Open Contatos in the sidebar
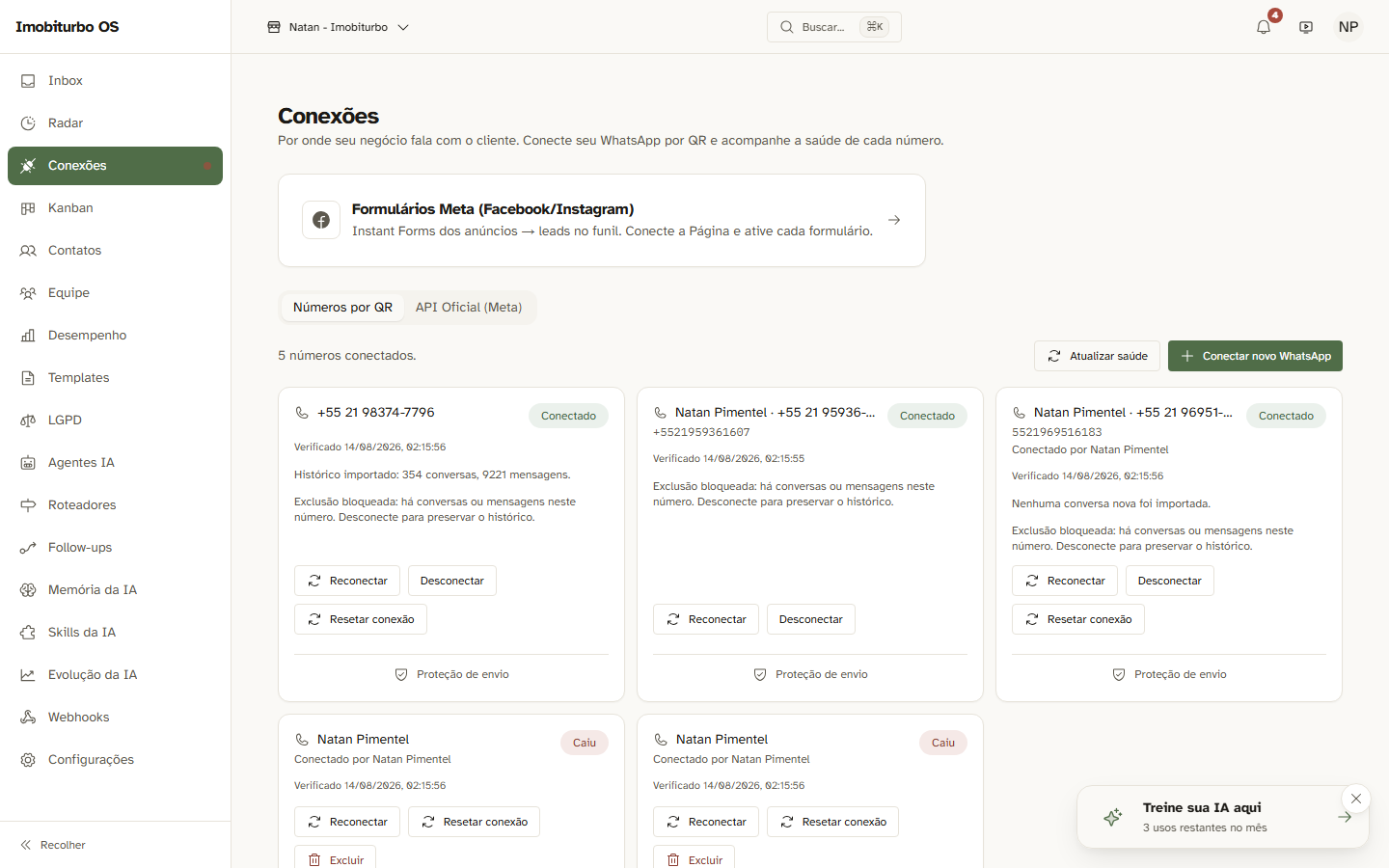The height and width of the screenshot is (868, 1389). [115, 251]
